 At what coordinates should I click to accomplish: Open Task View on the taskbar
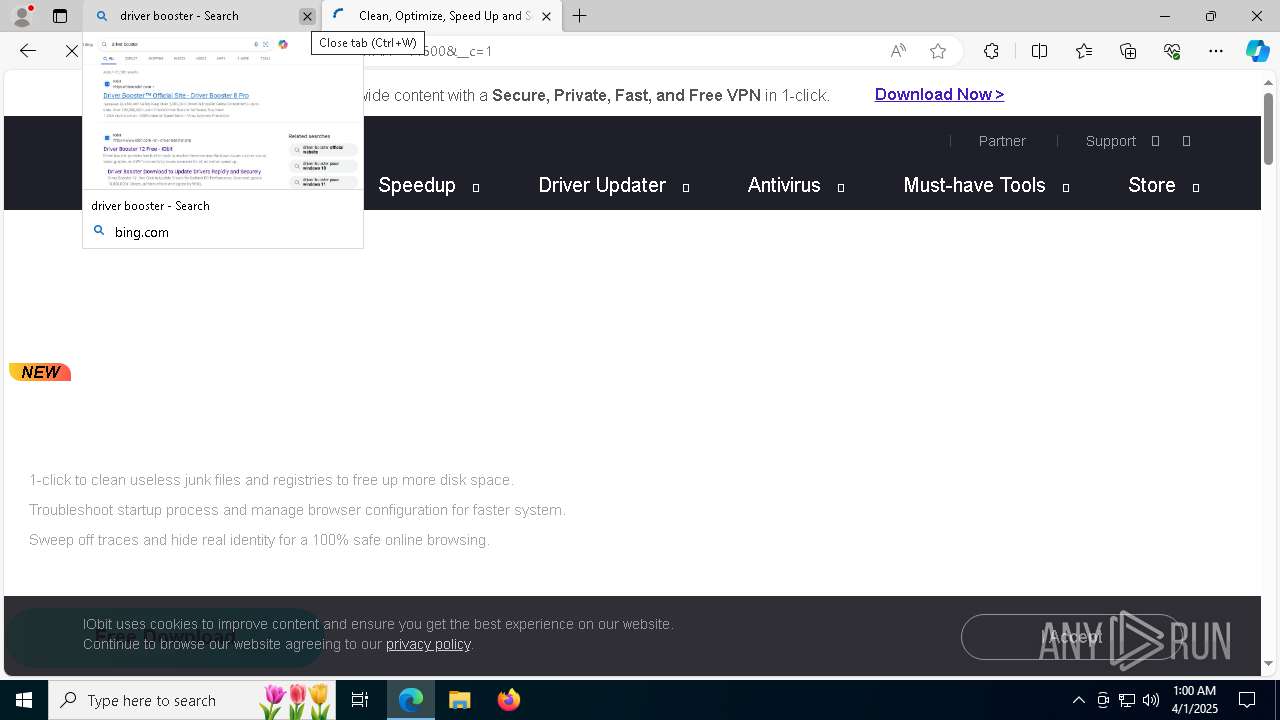(360, 700)
